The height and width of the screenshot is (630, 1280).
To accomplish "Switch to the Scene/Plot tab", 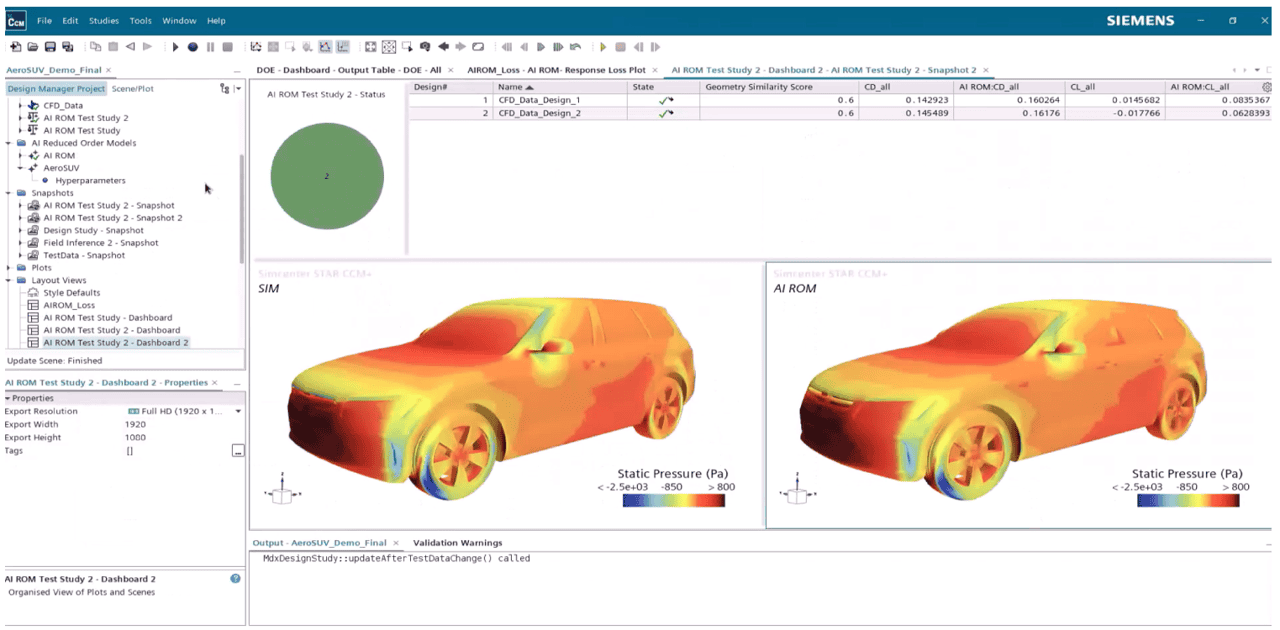I will pyautogui.click(x=133, y=89).
